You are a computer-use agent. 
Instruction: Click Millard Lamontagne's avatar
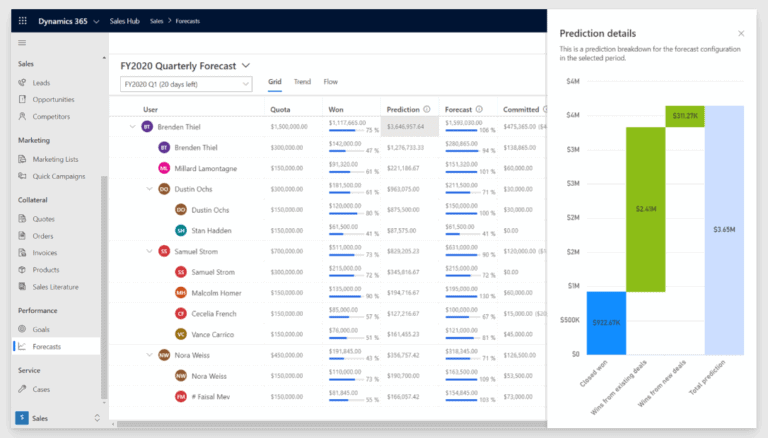pos(164,168)
